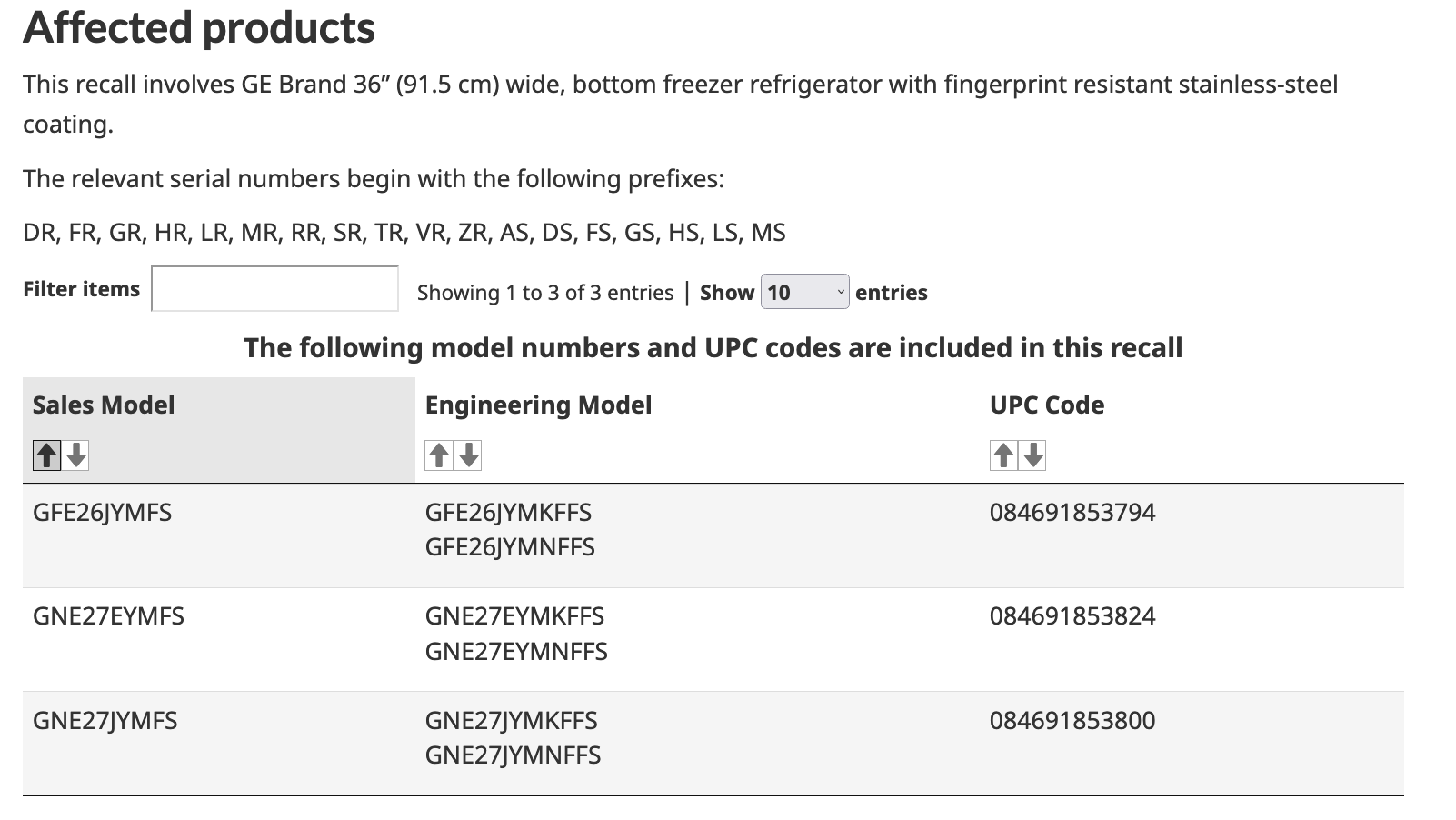Open the Show entries dropdown
This screenshot has height=820, width=1456.
(804, 292)
